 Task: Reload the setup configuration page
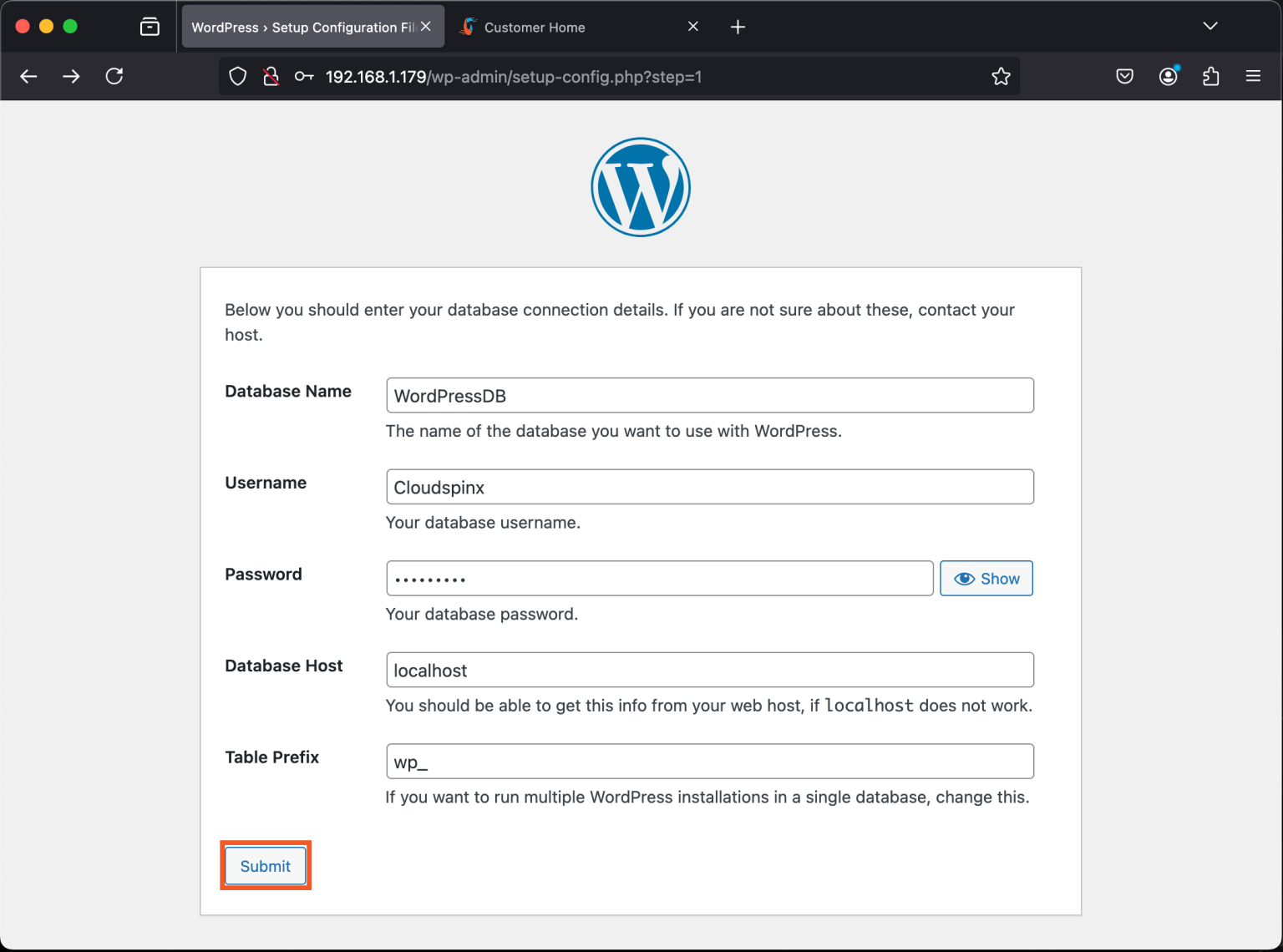point(114,76)
